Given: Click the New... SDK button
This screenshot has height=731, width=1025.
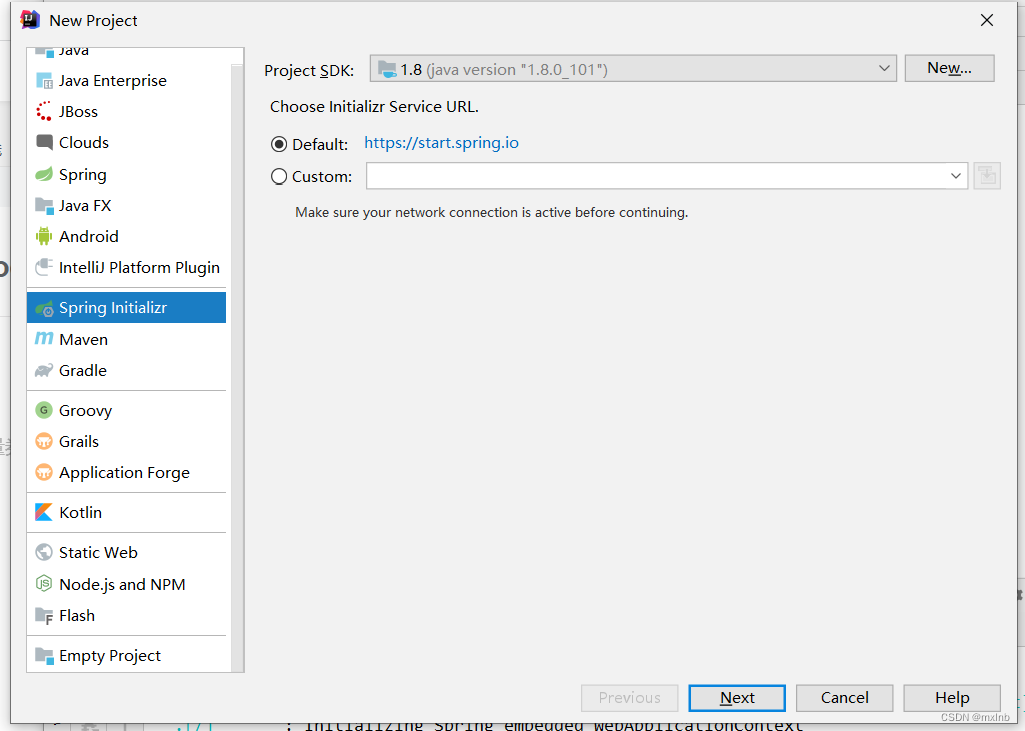Looking at the screenshot, I should [949, 68].
